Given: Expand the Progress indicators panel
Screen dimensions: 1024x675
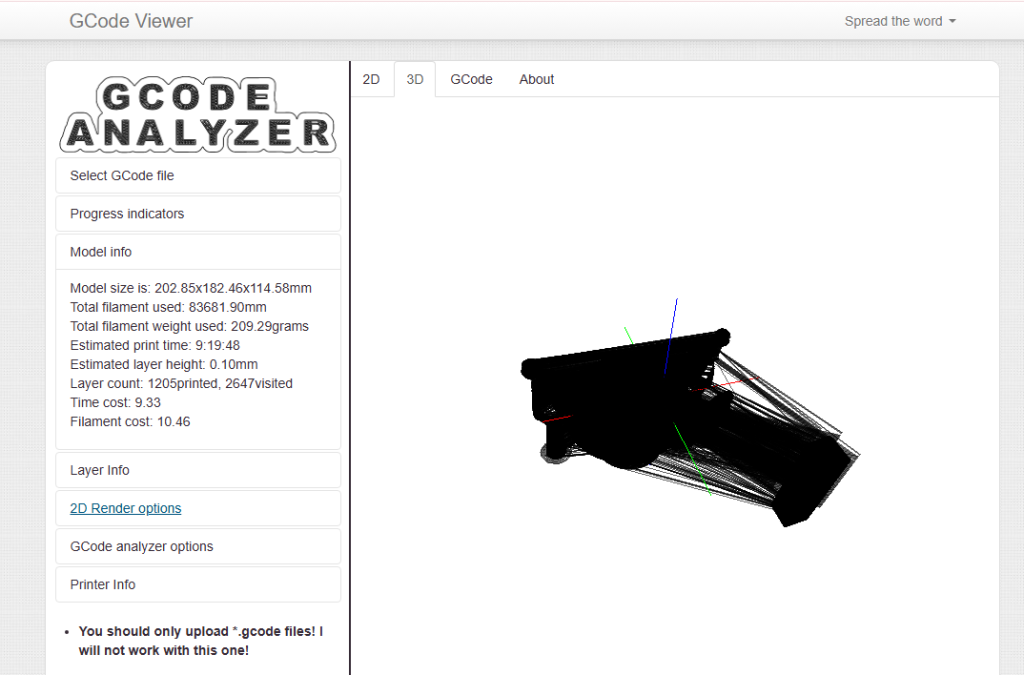Looking at the screenshot, I should [x=197, y=213].
